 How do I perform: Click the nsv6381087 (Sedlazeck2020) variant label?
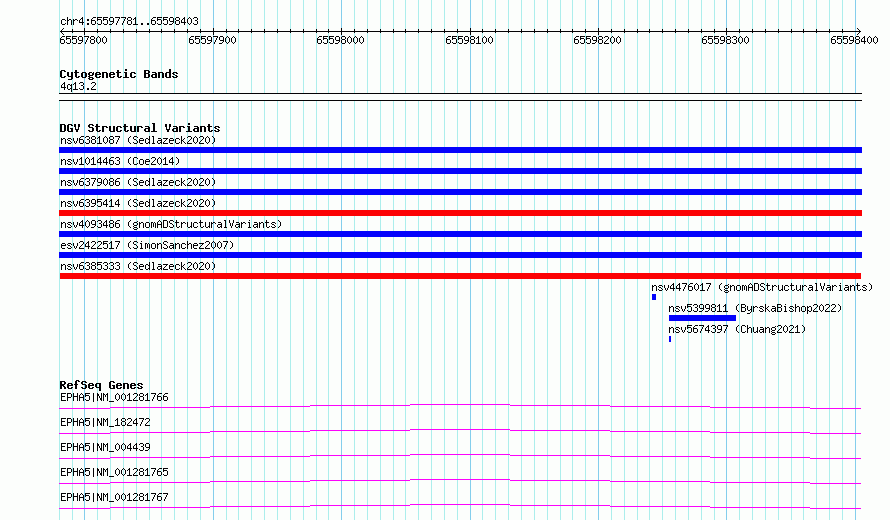[x=138, y=140]
